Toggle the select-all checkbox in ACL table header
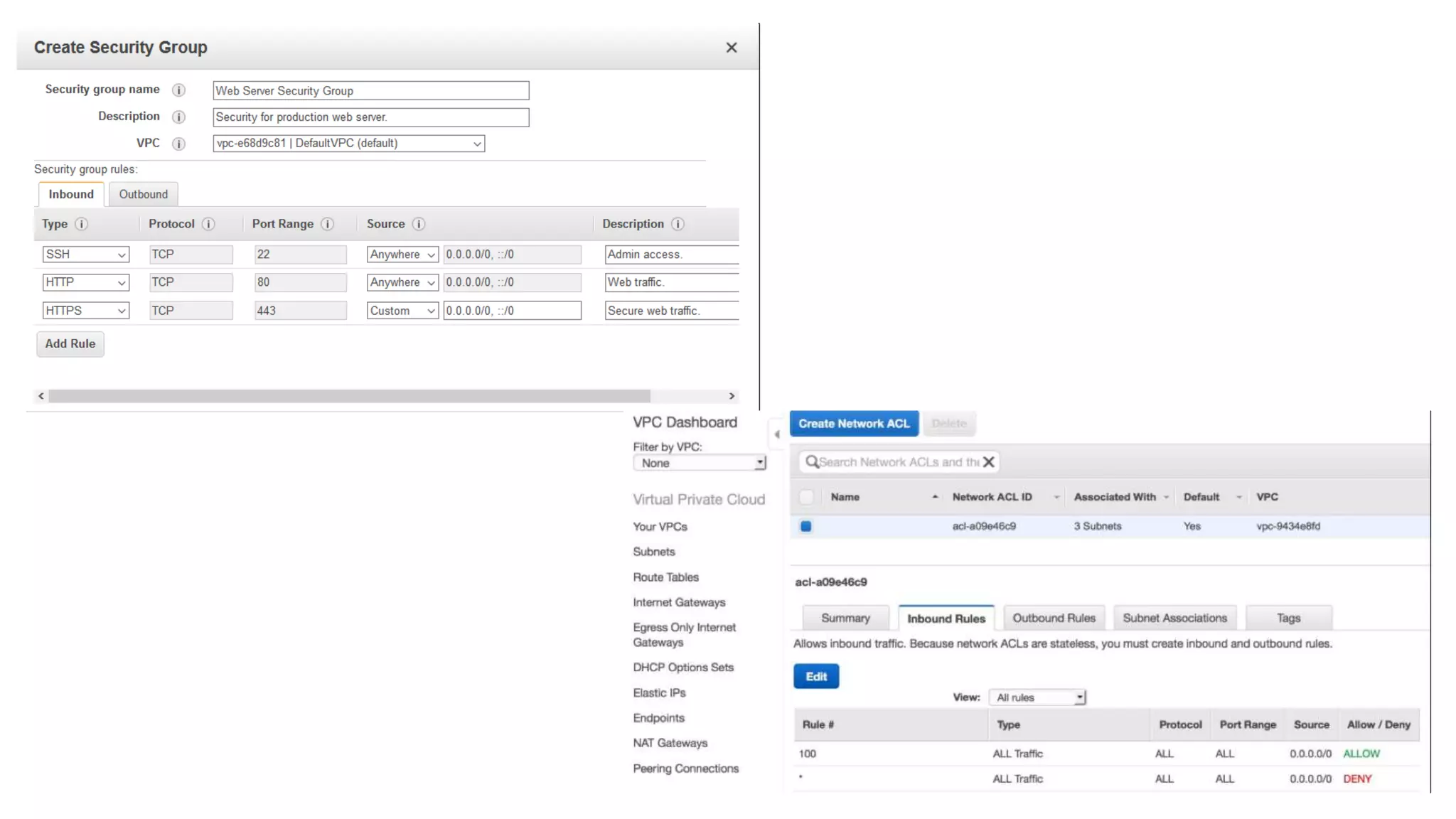The height and width of the screenshot is (819, 1456). point(806,497)
